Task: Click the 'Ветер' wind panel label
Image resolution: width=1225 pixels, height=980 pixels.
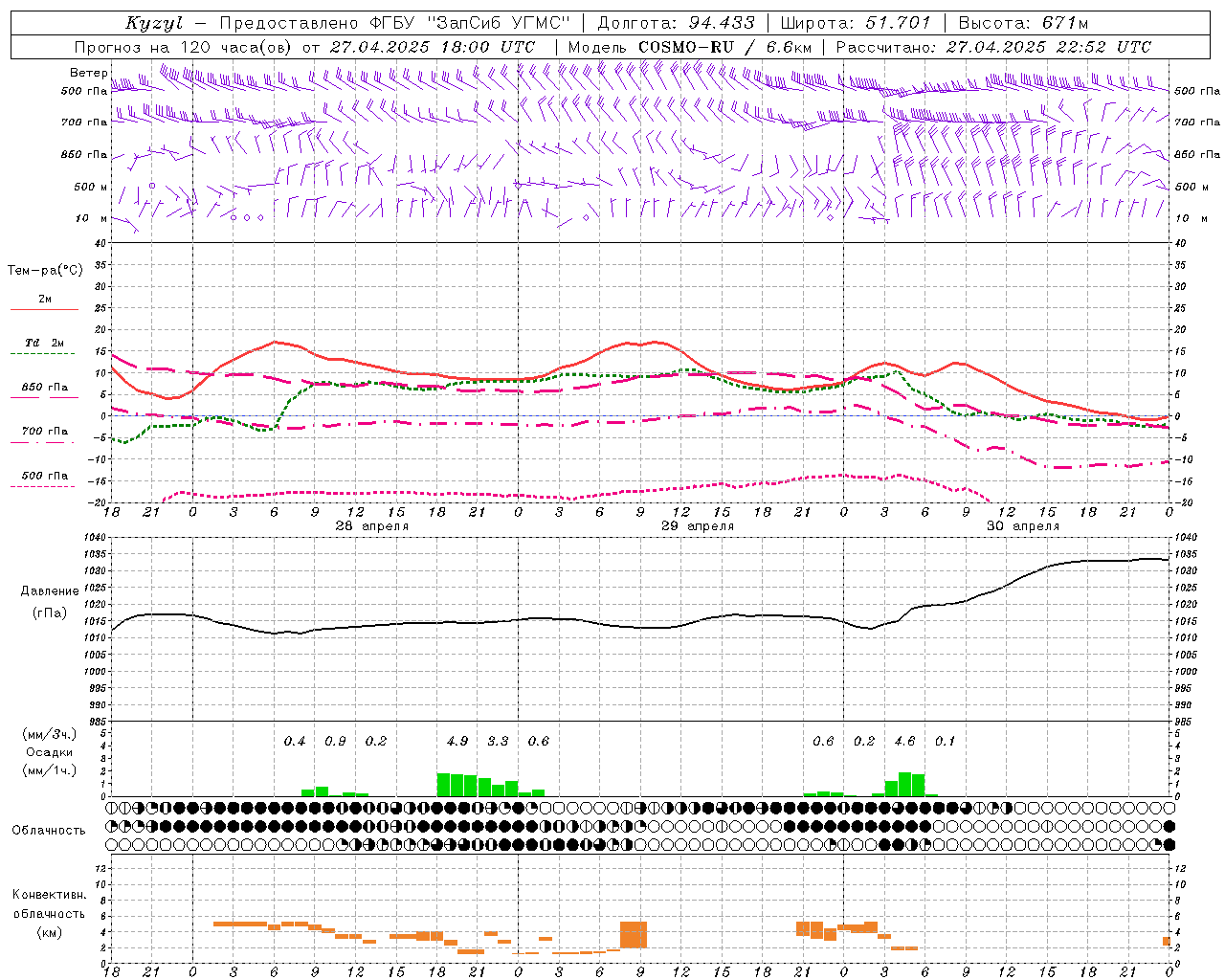Action: coord(88,73)
